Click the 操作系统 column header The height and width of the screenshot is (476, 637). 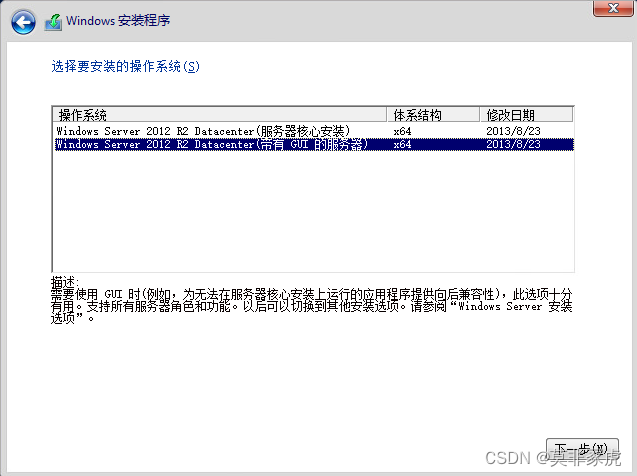tap(219, 115)
